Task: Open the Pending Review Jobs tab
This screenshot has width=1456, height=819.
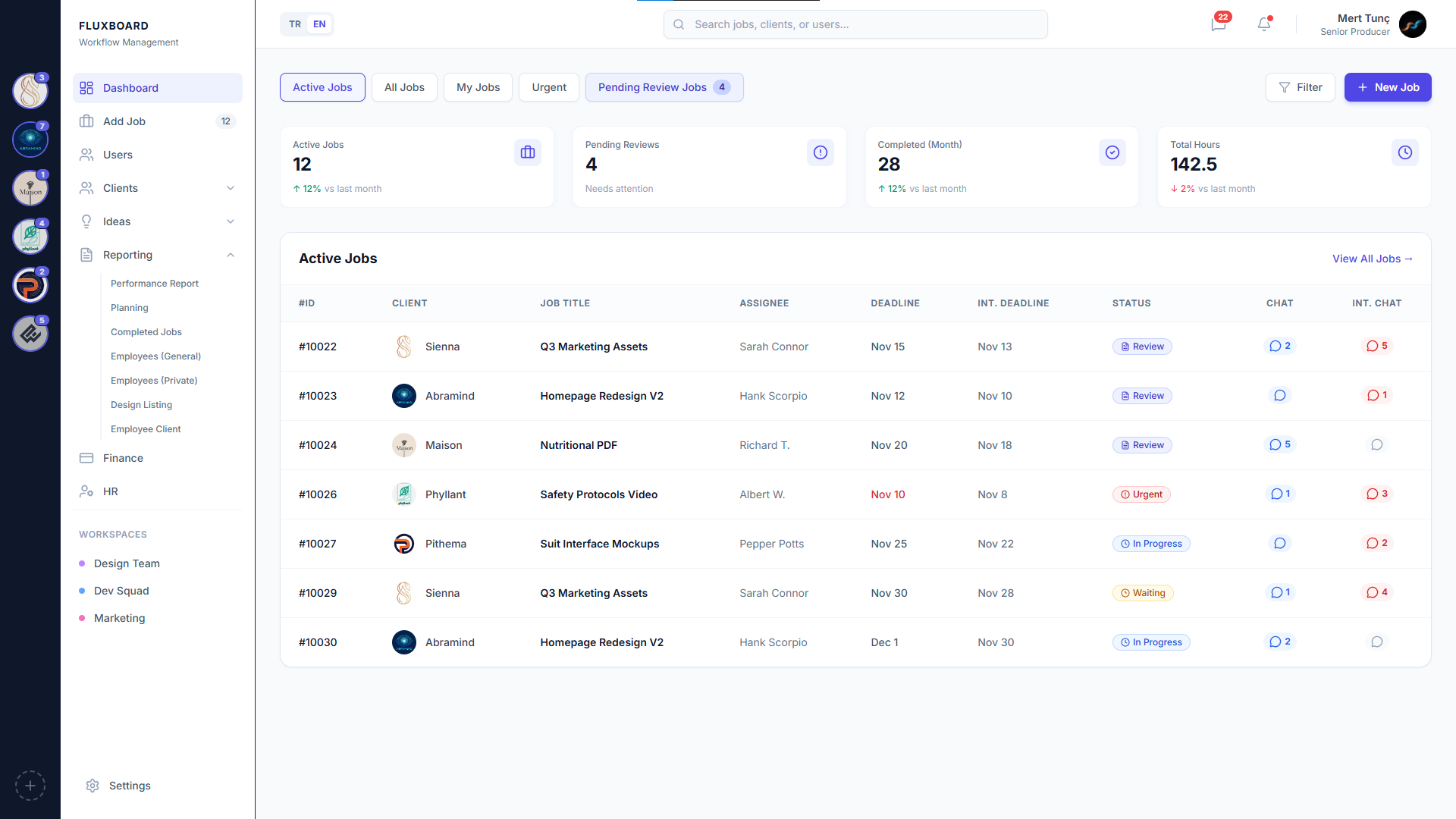Action: 664,87
